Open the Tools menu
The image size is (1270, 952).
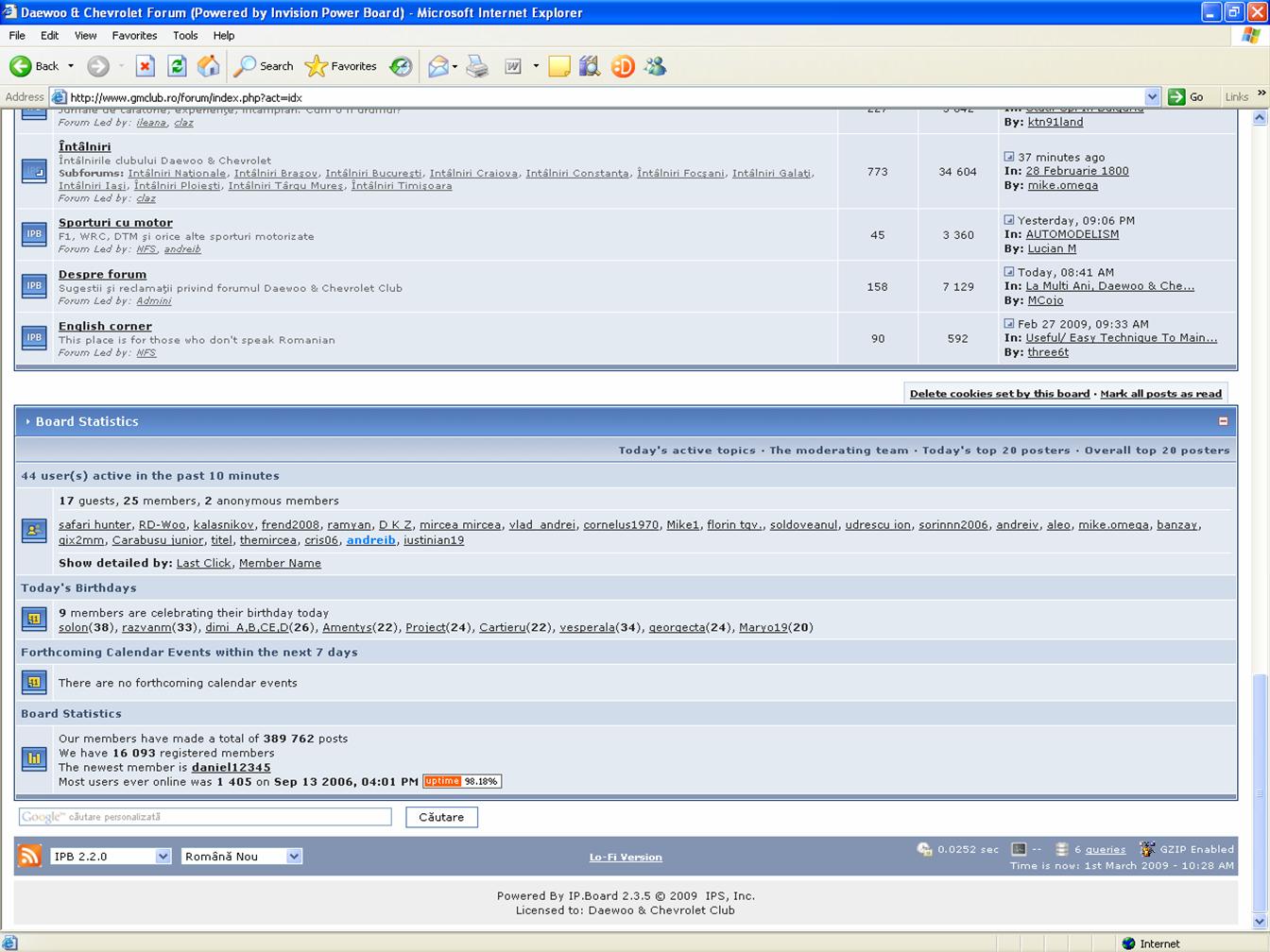click(185, 35)
